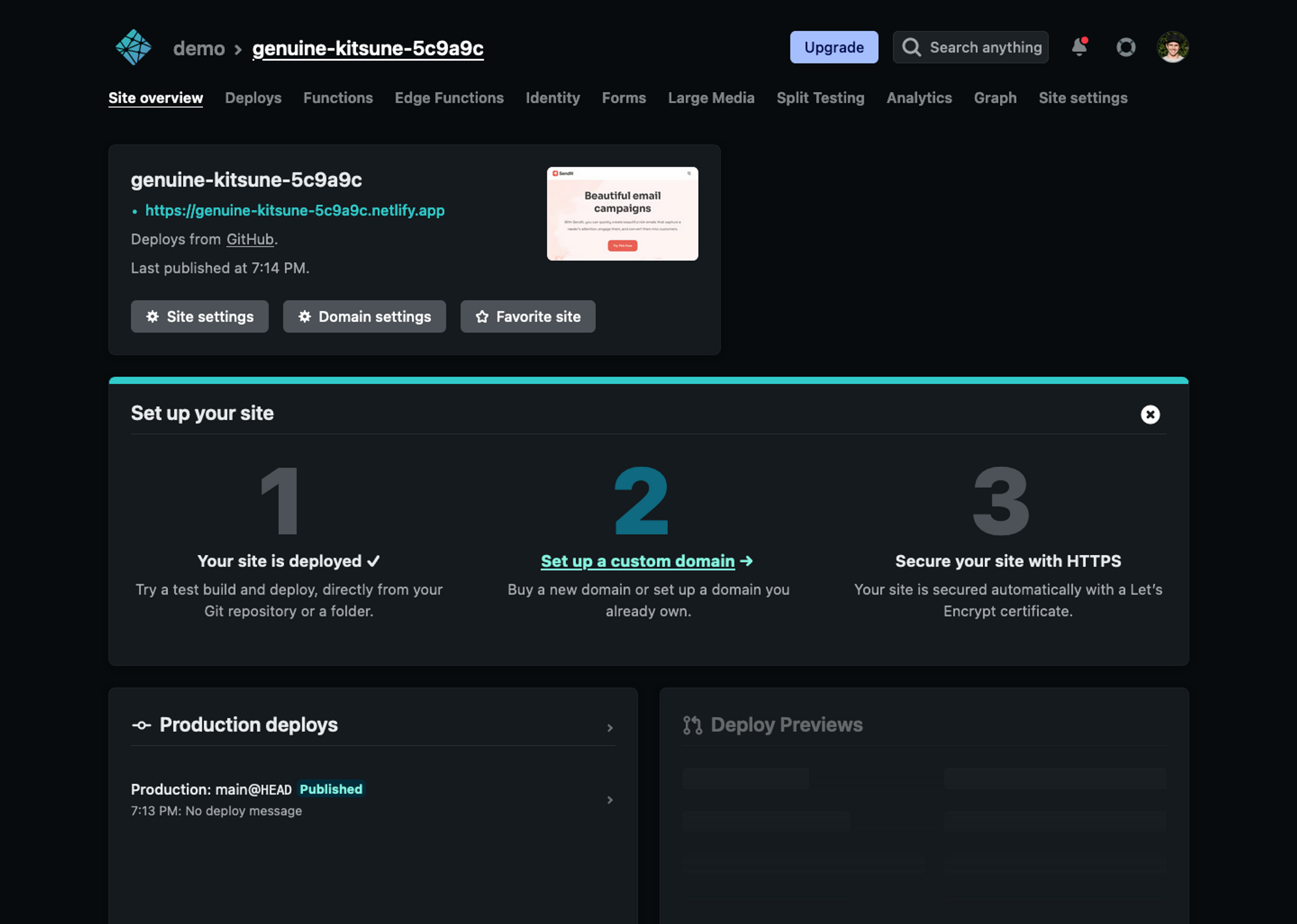Open Domain settings button

[x=364, y=316]
